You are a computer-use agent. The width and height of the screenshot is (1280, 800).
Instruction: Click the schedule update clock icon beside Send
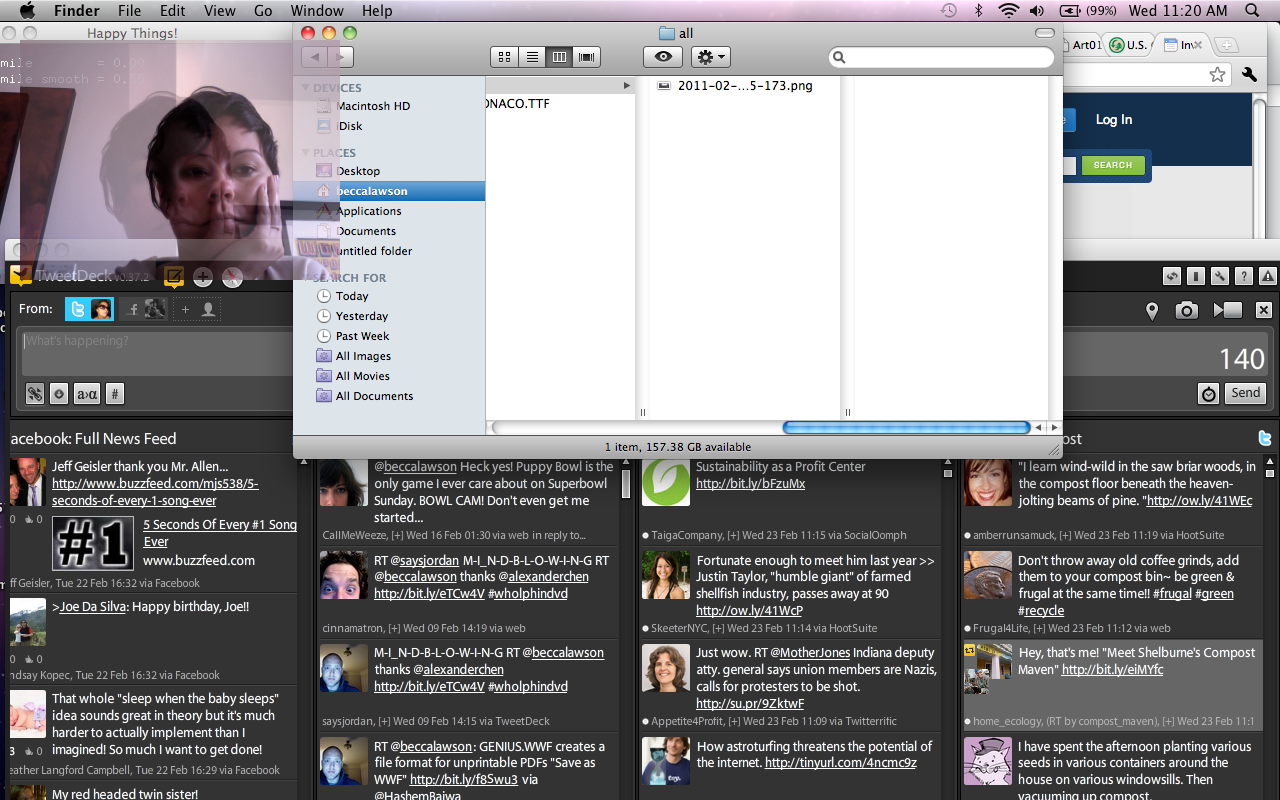click(x=1208, y=394)
